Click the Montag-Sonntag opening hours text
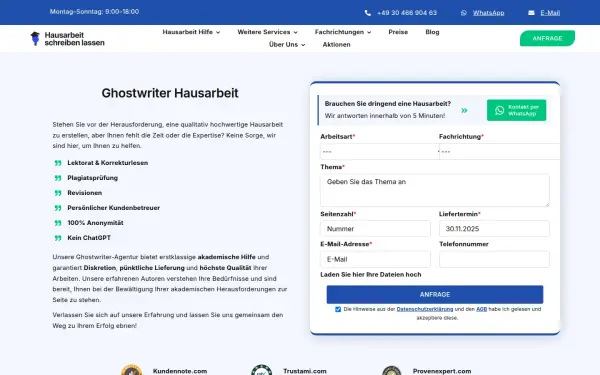Image resolution: width=600 pixels, height=375 pixels. [x=94, y=12]
